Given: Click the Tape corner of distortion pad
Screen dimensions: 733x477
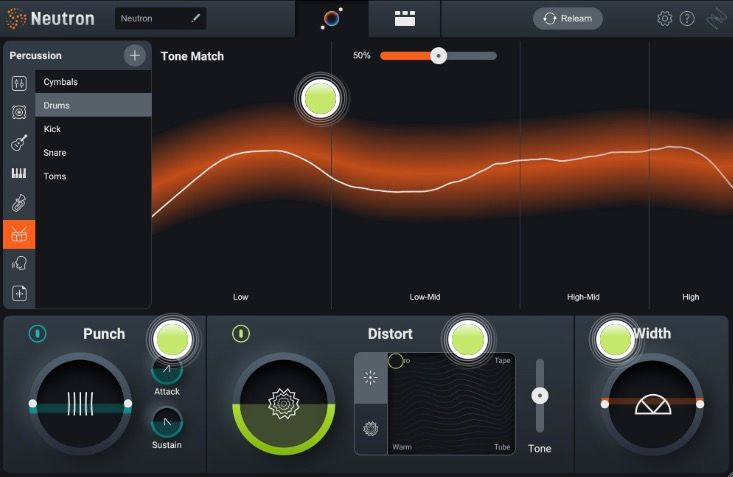Looking at the screenshot, I should (x=502, y=361).
